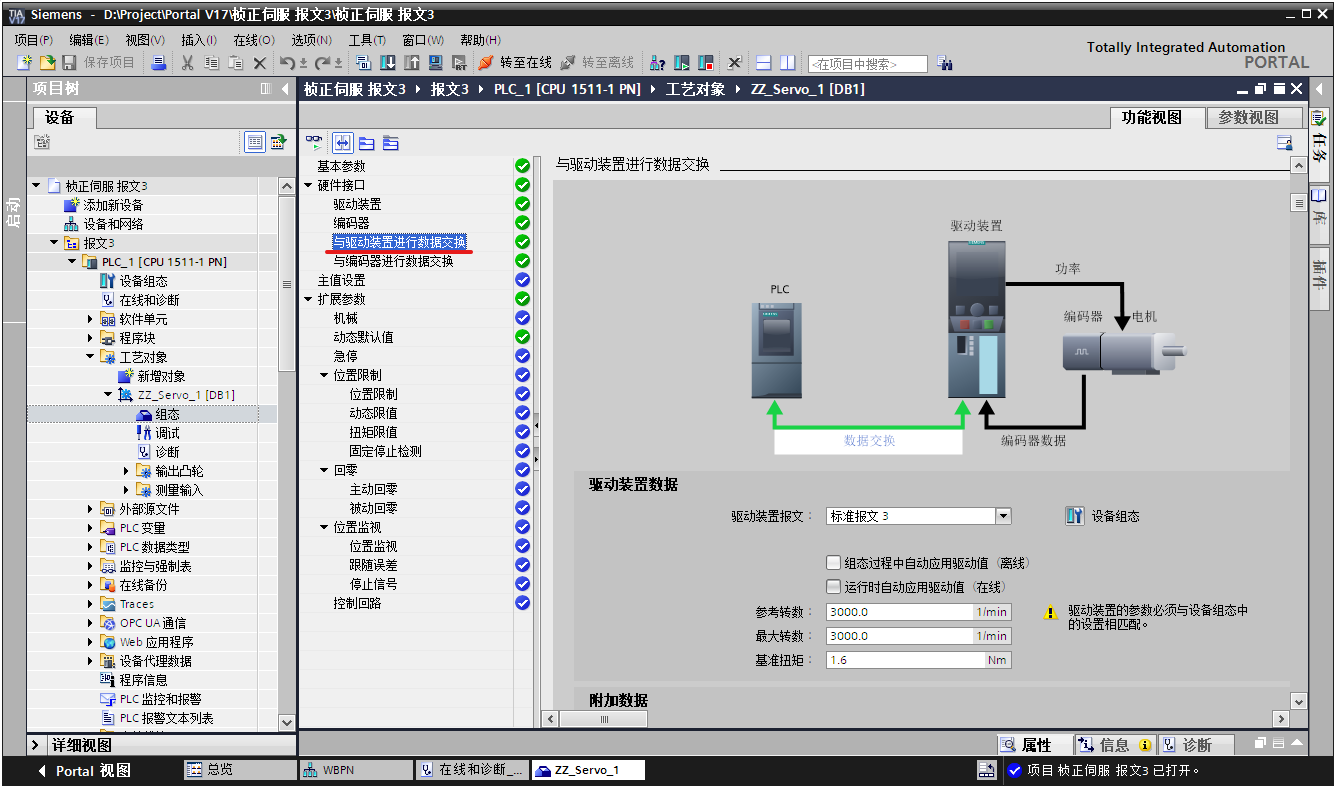Open the 诊断 inspector tab
Viewport: 1336px width, 788px height.
click(x=1197, y=745)
